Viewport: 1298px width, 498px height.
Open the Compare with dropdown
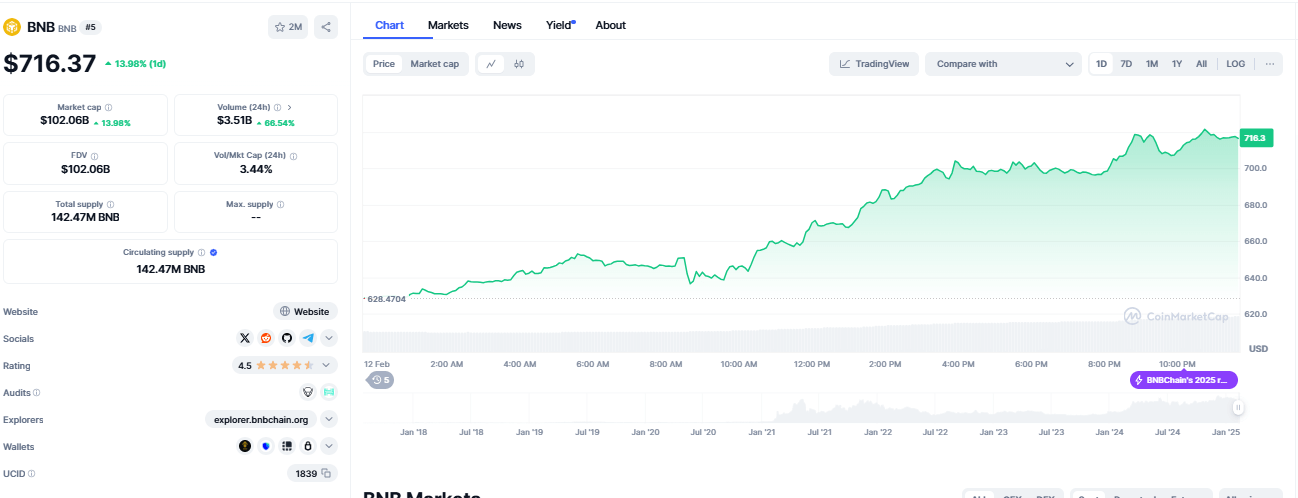pos(1003,64)
